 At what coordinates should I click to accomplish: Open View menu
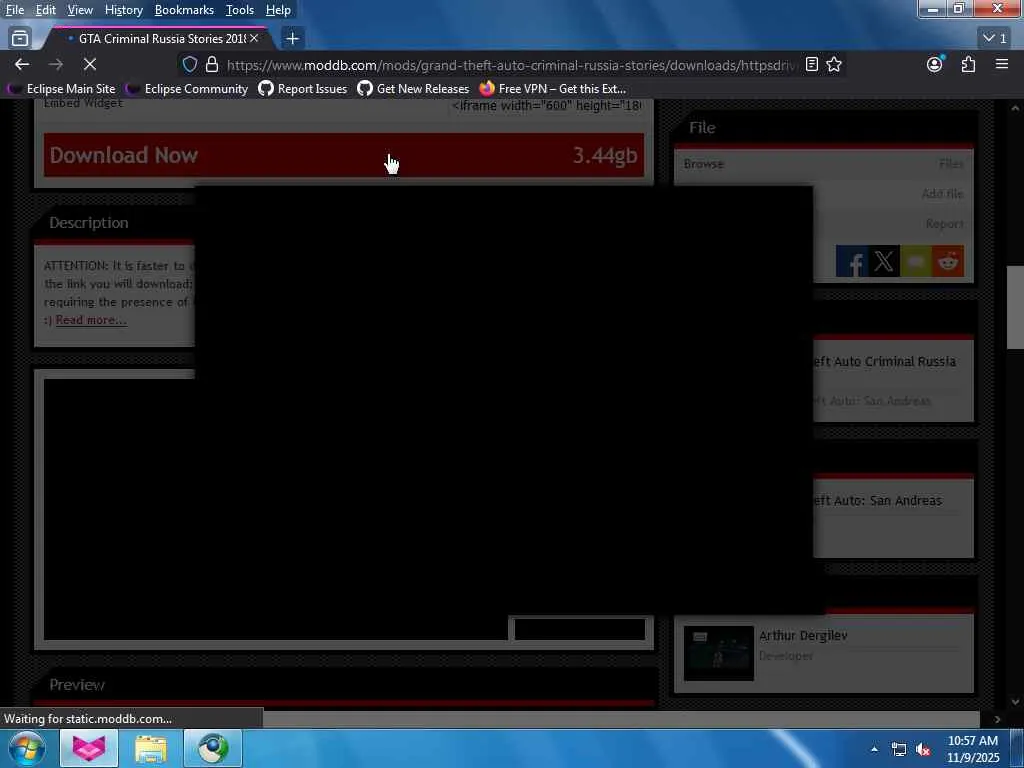pyautogui.click(x=80, y=10)
